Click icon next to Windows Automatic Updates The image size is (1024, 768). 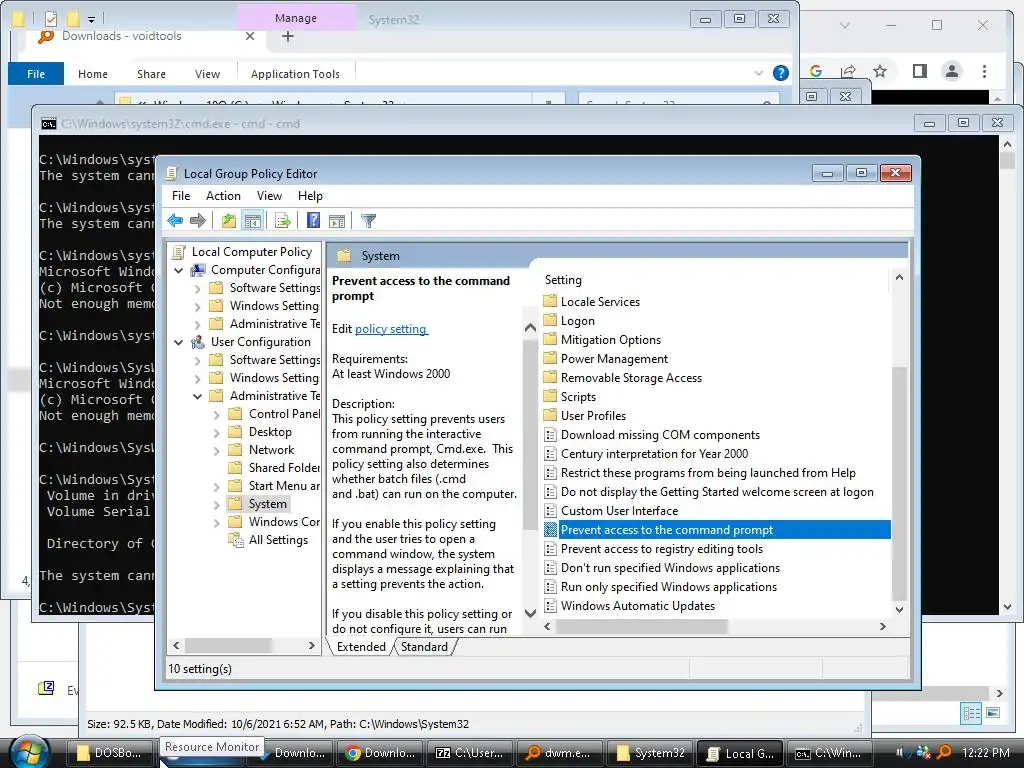[x=551, y=605]
